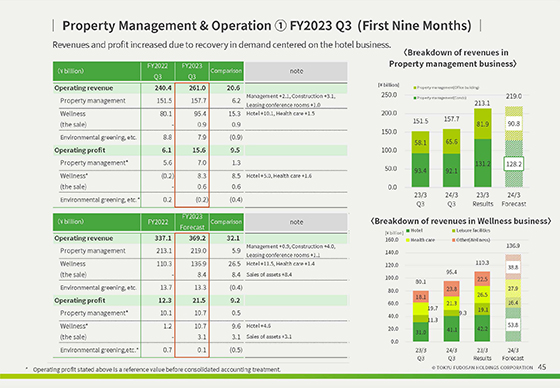
Task: Select the 31.0 Hotel bar segment
Action: 421,333
